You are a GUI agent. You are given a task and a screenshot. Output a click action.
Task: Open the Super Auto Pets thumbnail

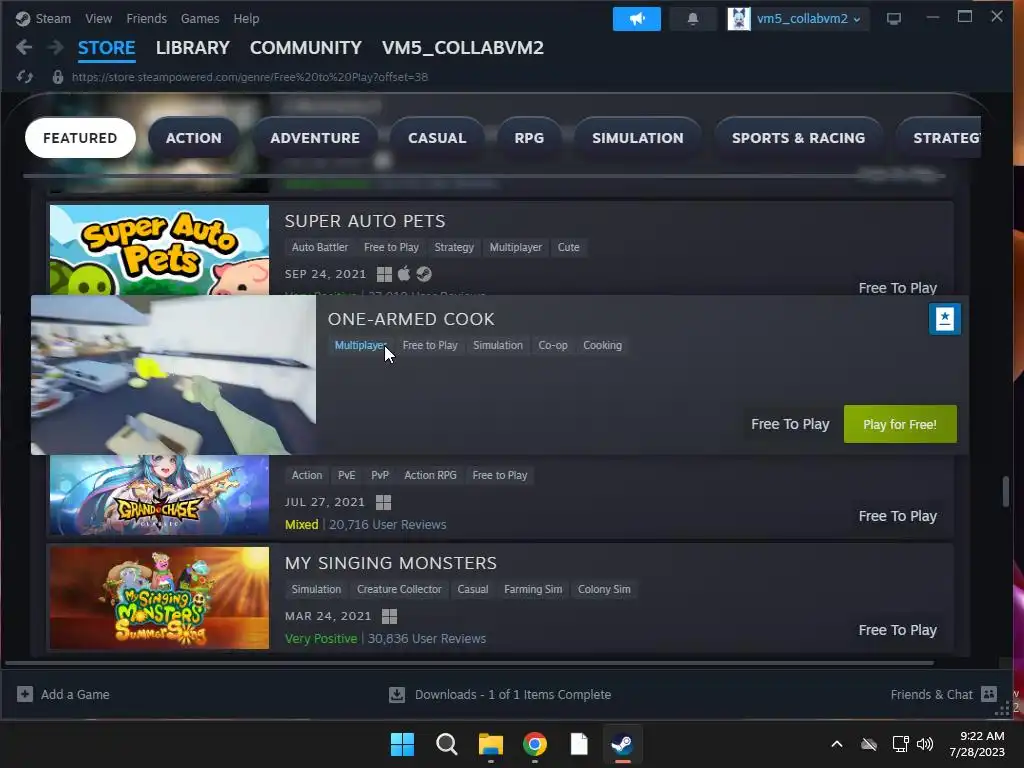(159, 250)
